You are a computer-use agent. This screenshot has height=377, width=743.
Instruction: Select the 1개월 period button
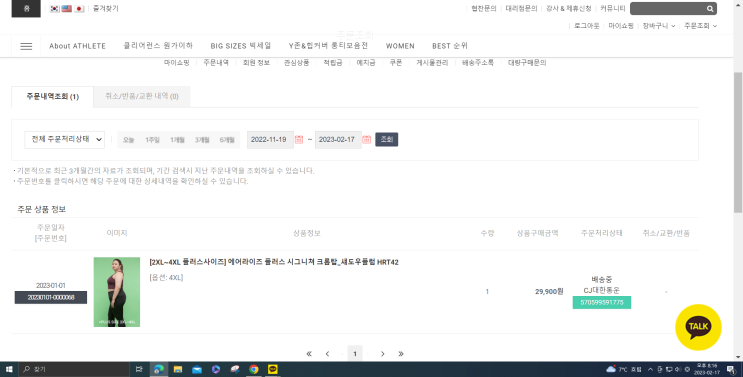(x=177, y=140)
